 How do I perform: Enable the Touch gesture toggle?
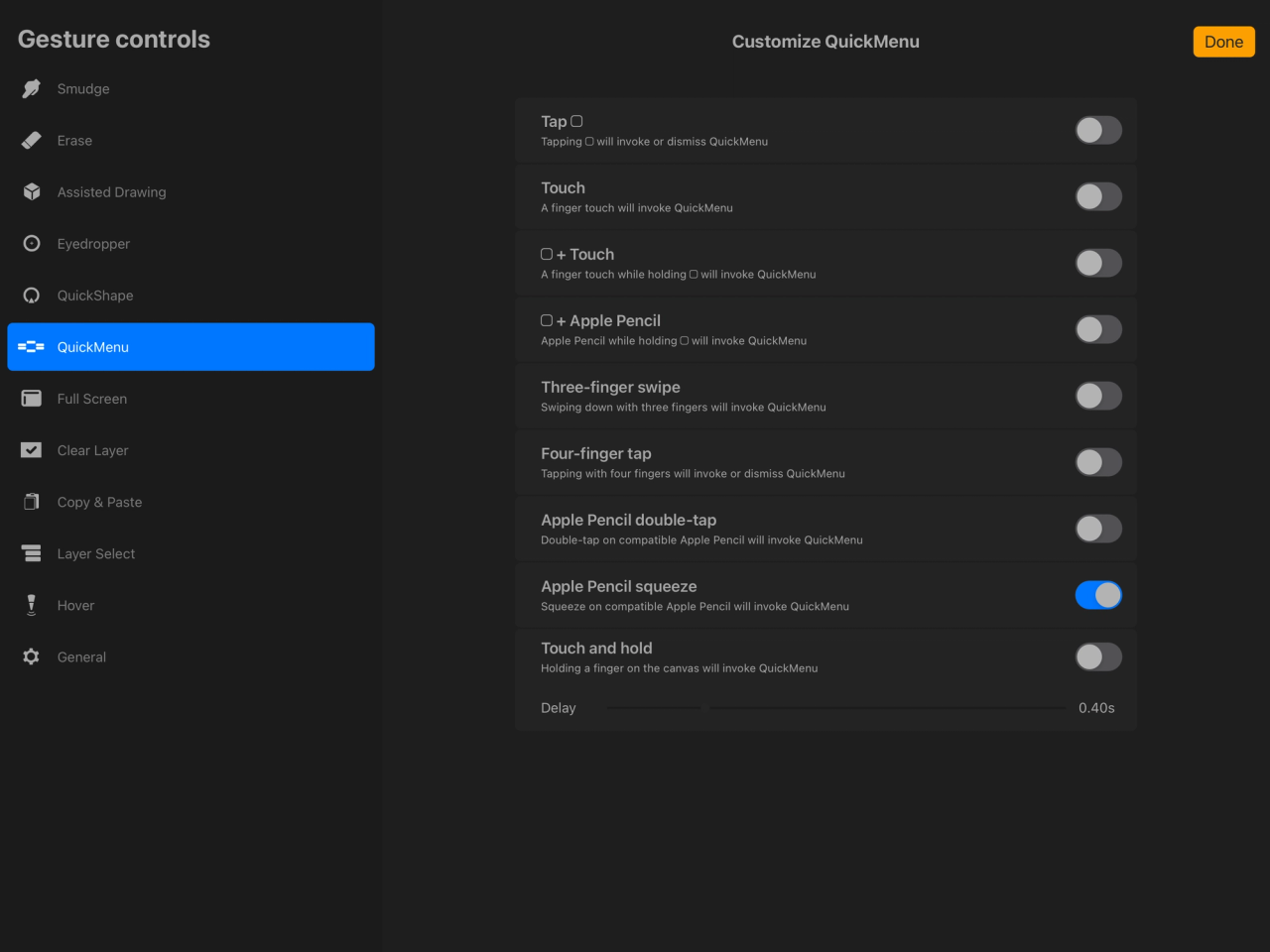click(x=1098, y=196)
